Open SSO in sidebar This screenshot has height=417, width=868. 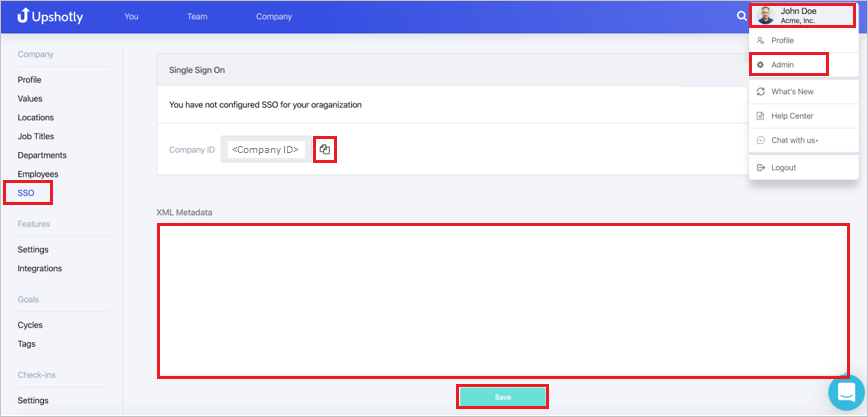[26, 193]
